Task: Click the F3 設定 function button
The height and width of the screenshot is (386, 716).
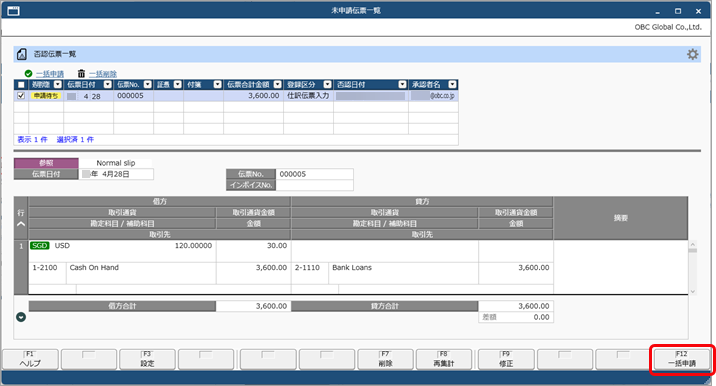Action: [147, 360]
